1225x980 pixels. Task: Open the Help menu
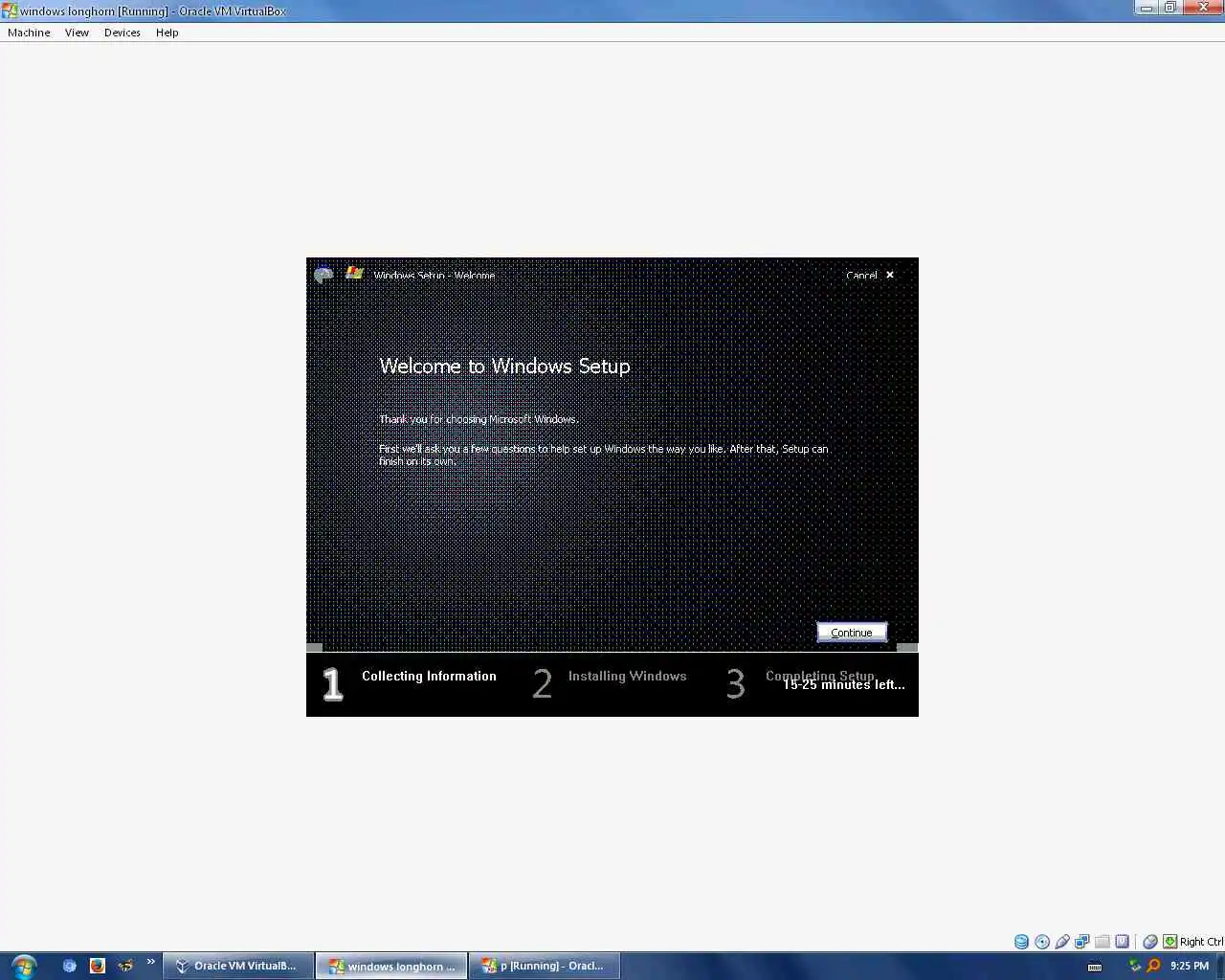[x=167, y=33]
